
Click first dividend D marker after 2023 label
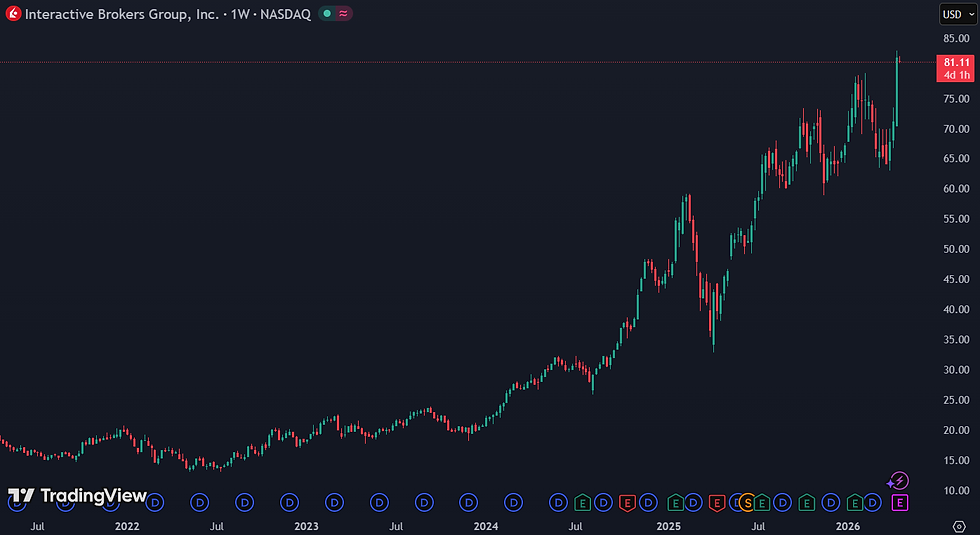[334, 502]
